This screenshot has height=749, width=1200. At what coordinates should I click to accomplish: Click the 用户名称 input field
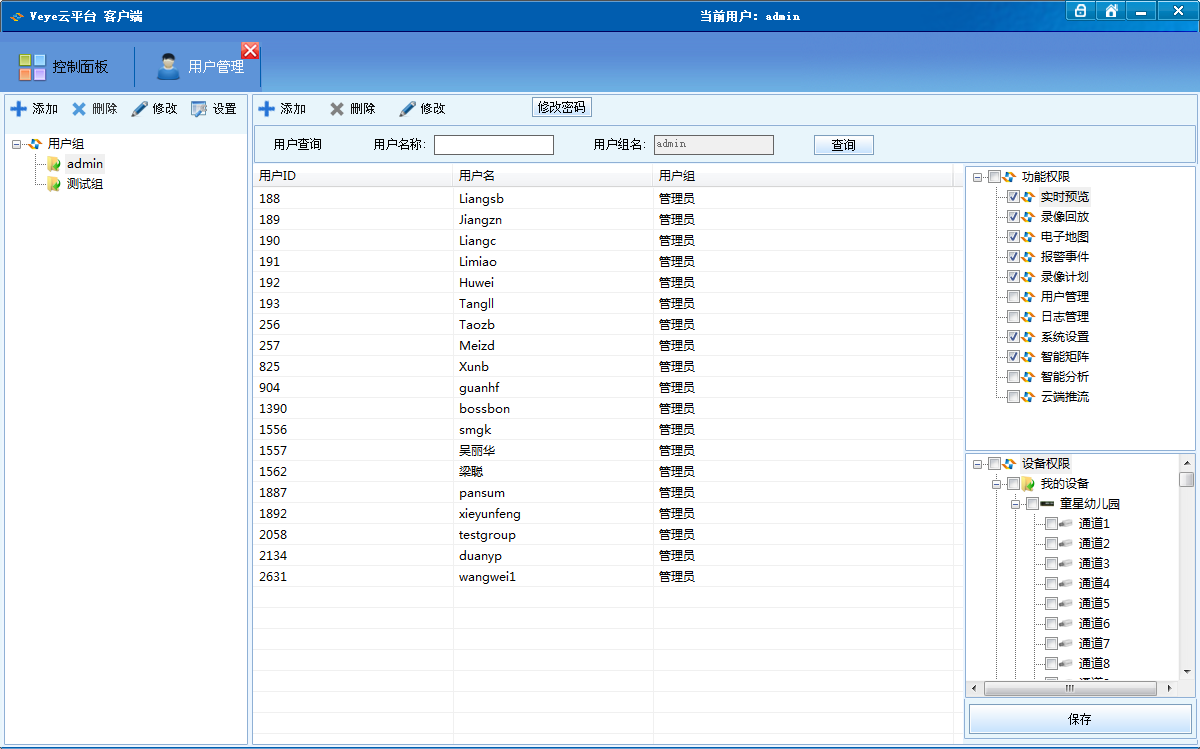pyautogui.click(x=493, y=145)
